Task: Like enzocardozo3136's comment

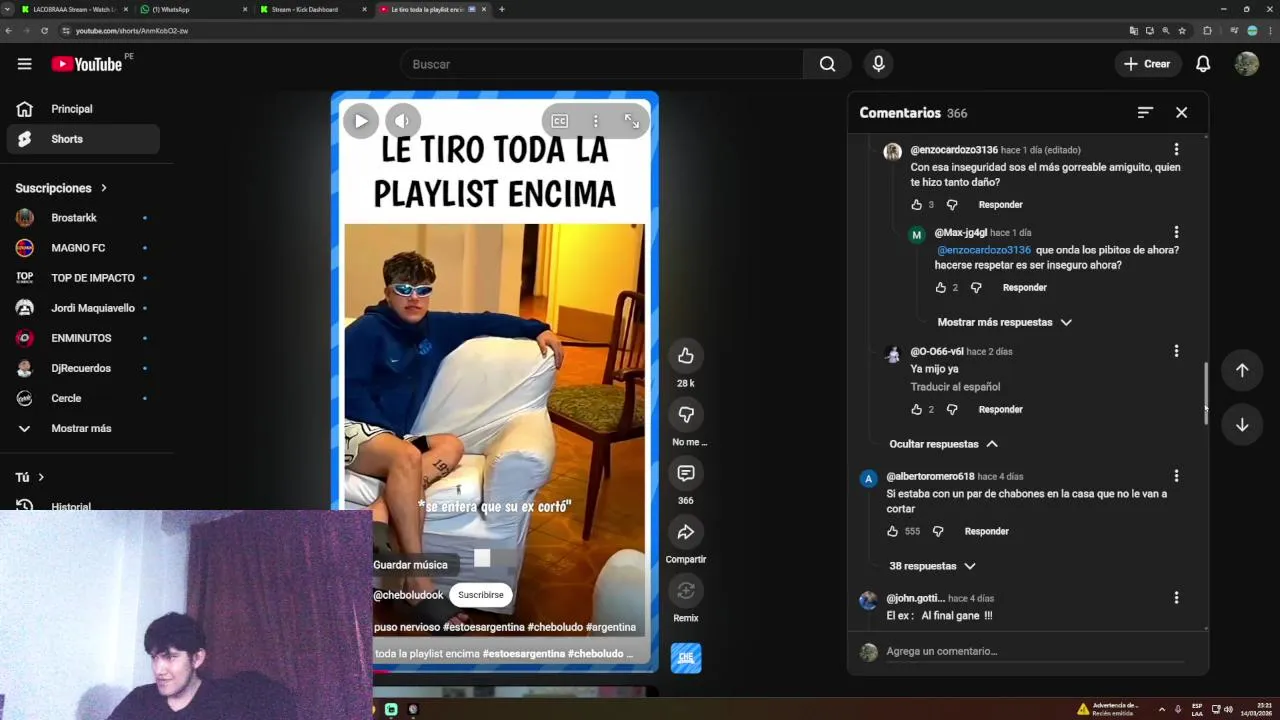Action: click(916, 205)
